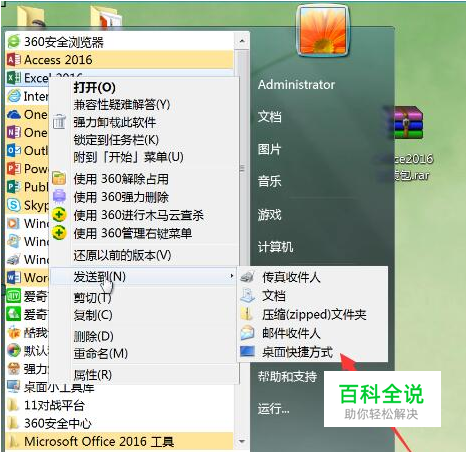Choose 使用 360进行木马云查杀
The image size is (466, 452).
(x=139, y=215)
